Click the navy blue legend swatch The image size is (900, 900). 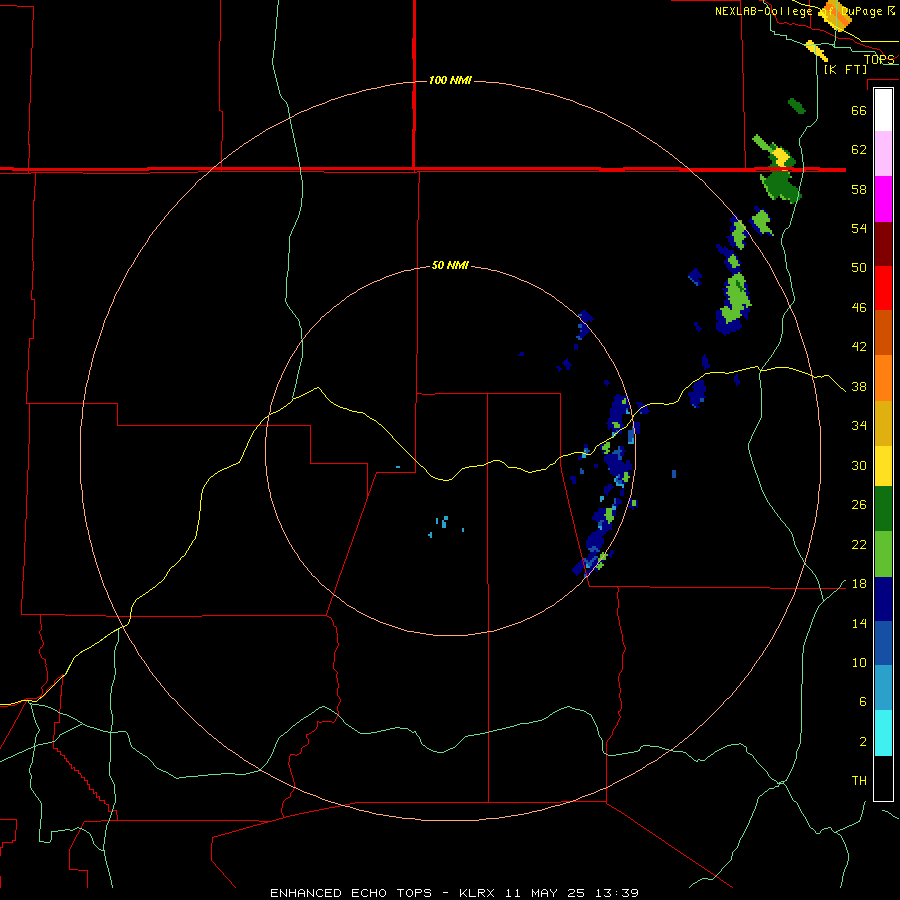click(x=883, y=599)
